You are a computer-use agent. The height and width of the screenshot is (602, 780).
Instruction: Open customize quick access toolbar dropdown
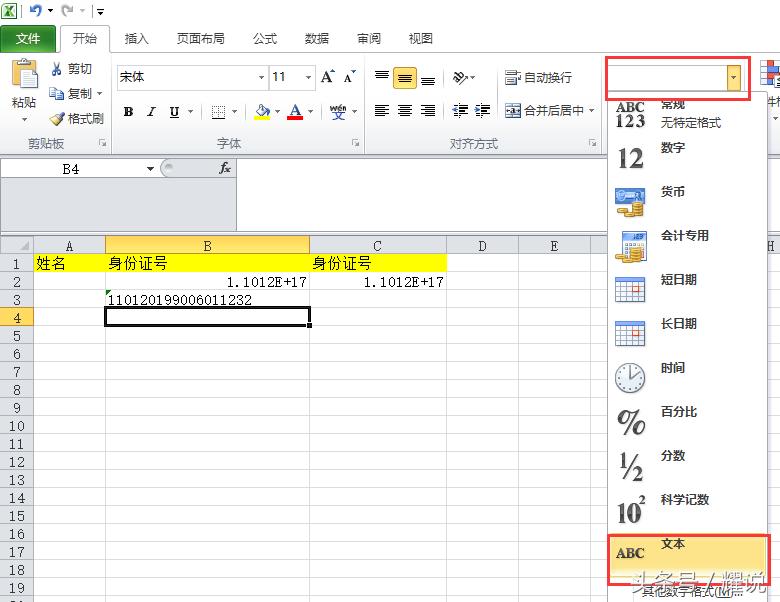point(100,11)
